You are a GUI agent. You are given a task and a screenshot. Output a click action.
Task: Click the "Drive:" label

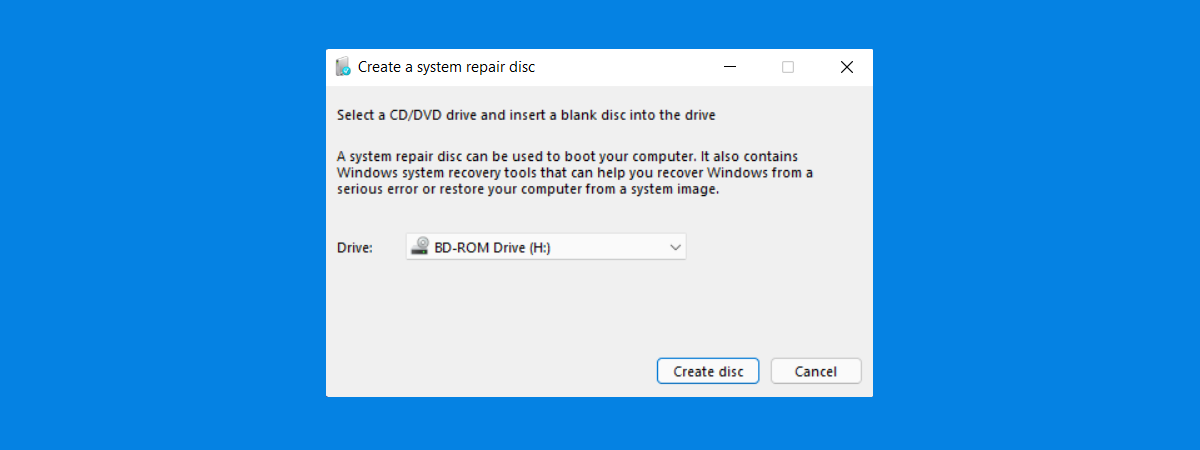[355, 247]
